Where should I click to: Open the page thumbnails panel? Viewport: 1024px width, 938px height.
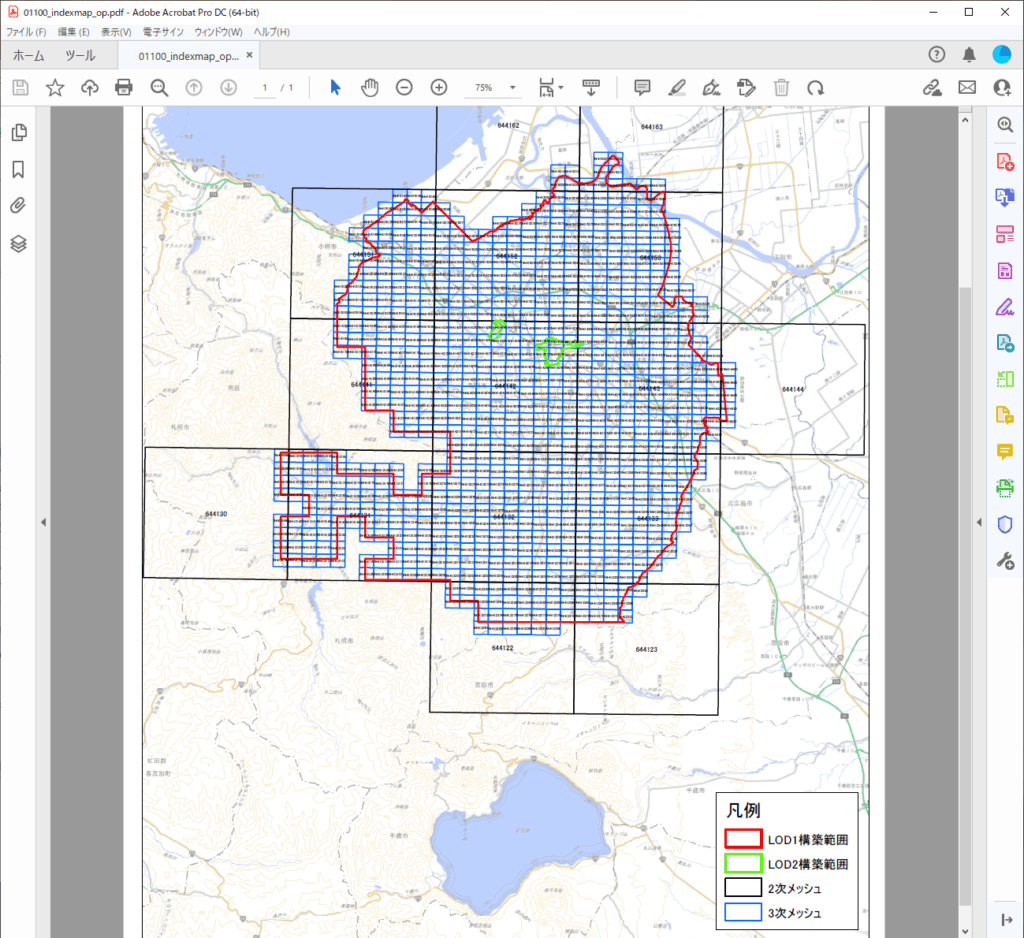[x=18, y=132]
